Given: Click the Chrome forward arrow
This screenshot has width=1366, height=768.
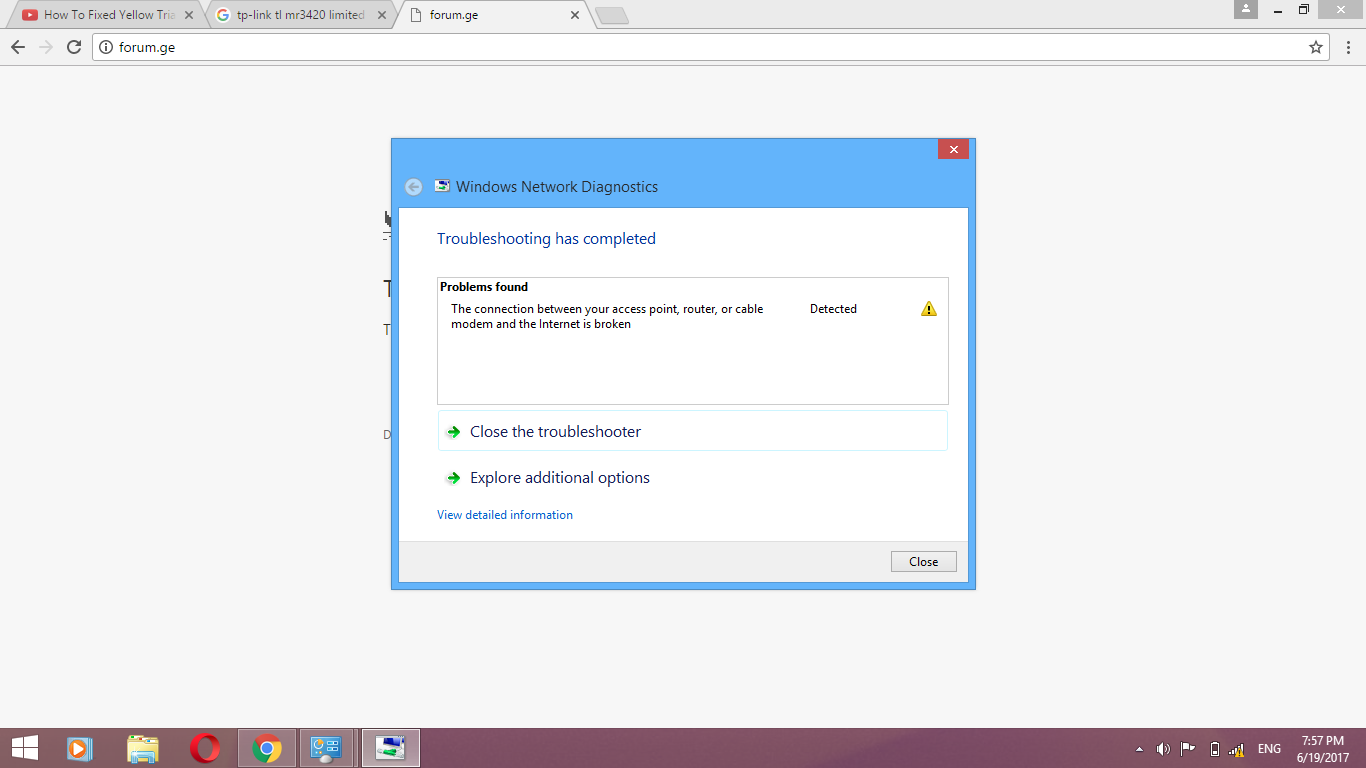Looking at the screenshot, I should 45,47.
